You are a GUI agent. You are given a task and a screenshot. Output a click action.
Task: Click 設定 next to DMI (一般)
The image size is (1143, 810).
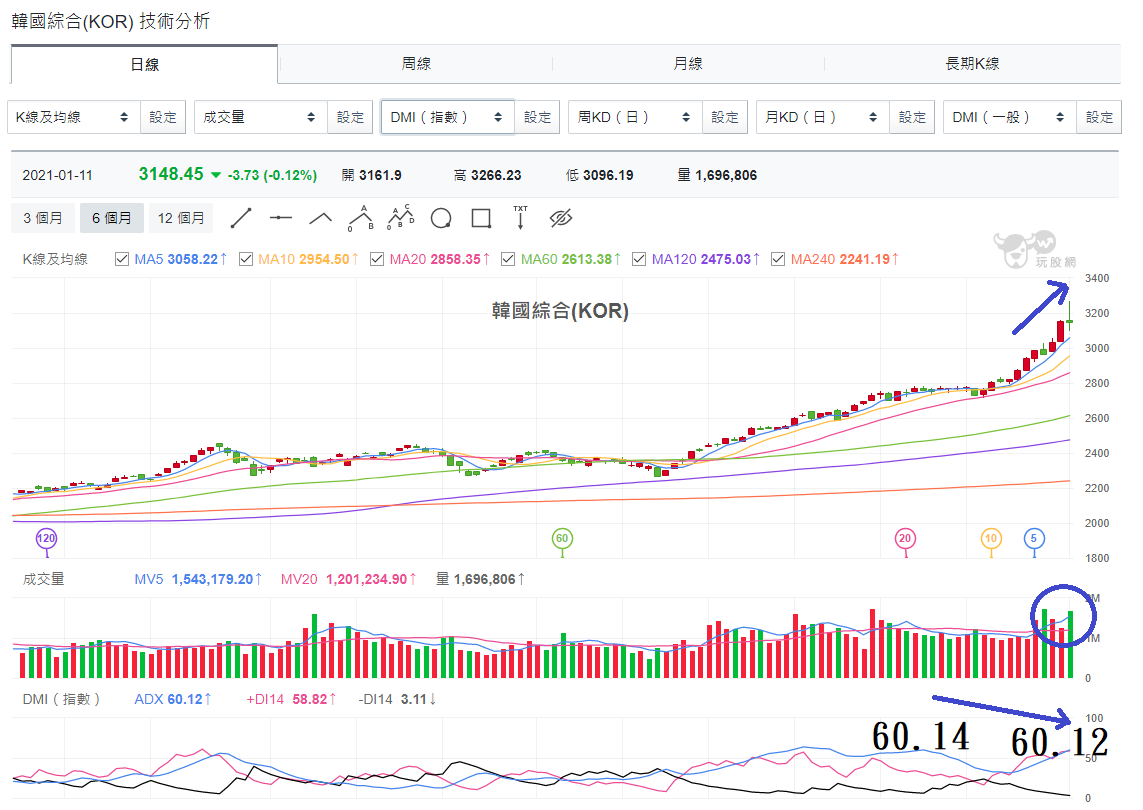point(1099,117)
